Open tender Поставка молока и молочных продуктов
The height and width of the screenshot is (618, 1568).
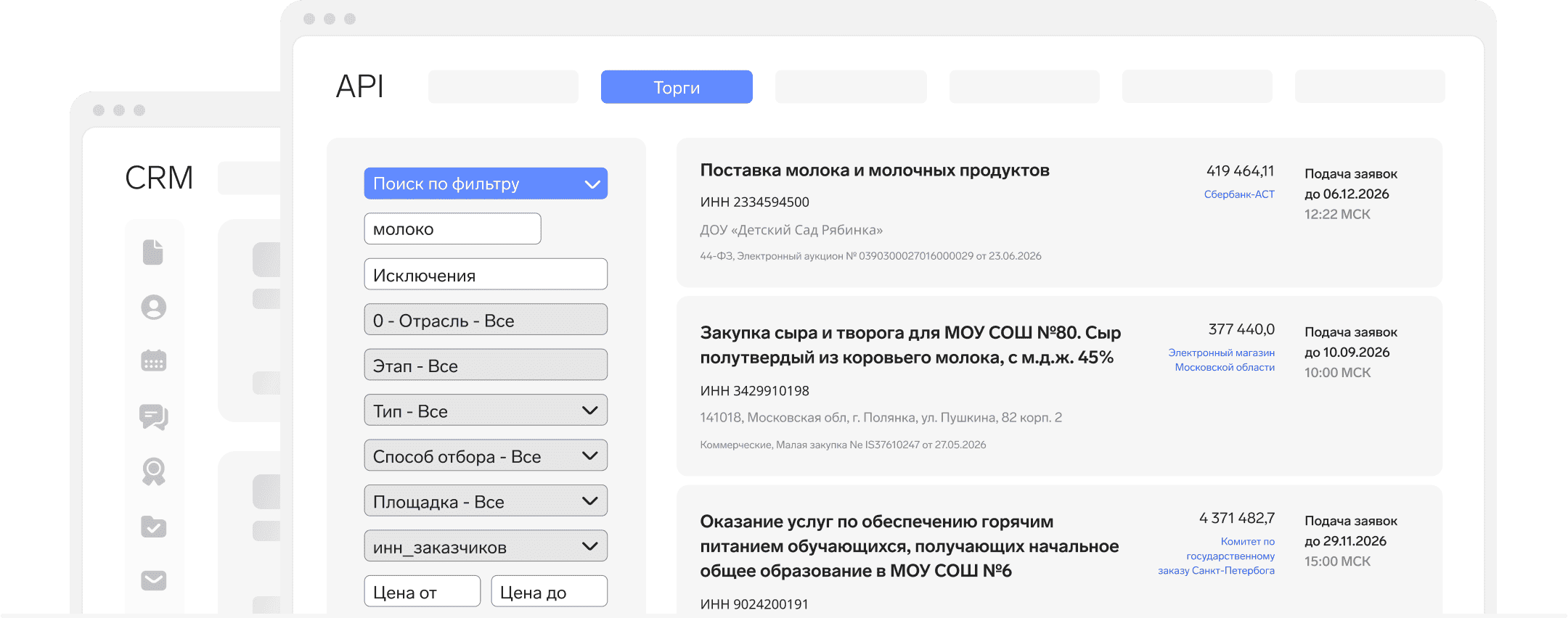point(875,170)
